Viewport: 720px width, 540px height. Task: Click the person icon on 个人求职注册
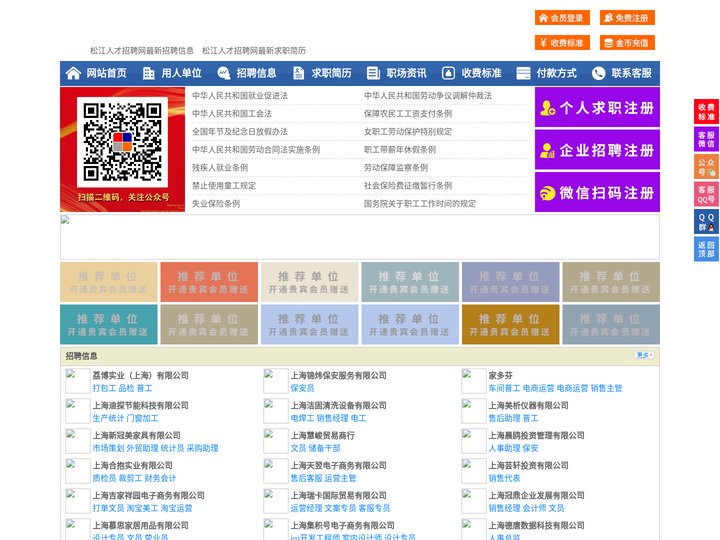tap(547, 108)
